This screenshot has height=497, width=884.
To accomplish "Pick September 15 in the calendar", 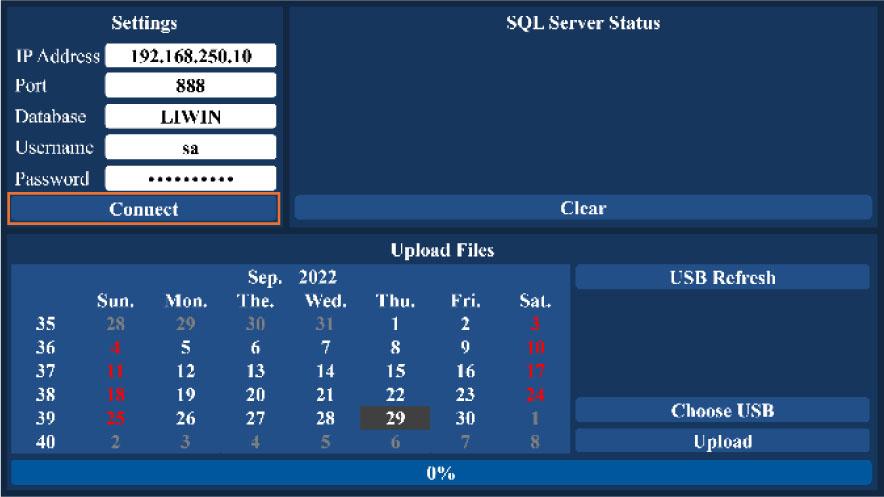I will [x=395, y=371].
